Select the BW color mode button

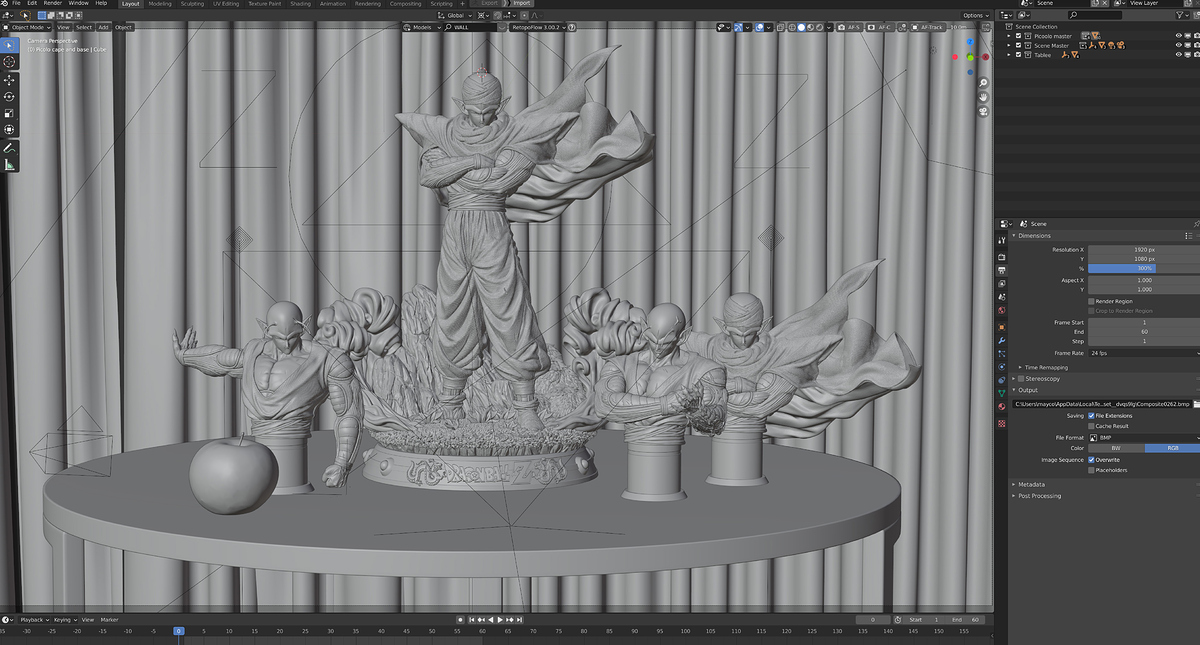[1116, 448]
